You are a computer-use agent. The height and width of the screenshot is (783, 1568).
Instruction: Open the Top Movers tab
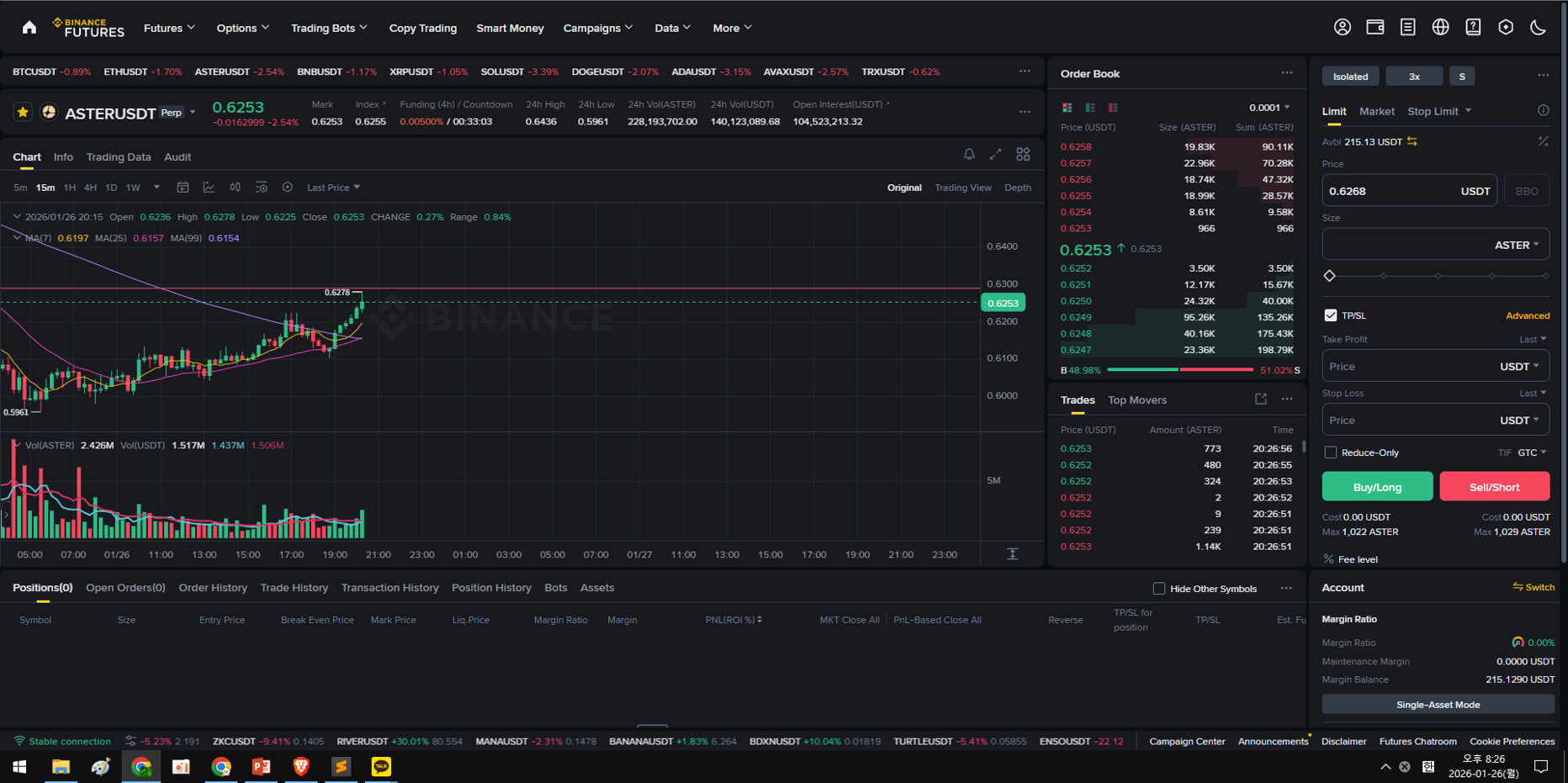coord(1137,399)
